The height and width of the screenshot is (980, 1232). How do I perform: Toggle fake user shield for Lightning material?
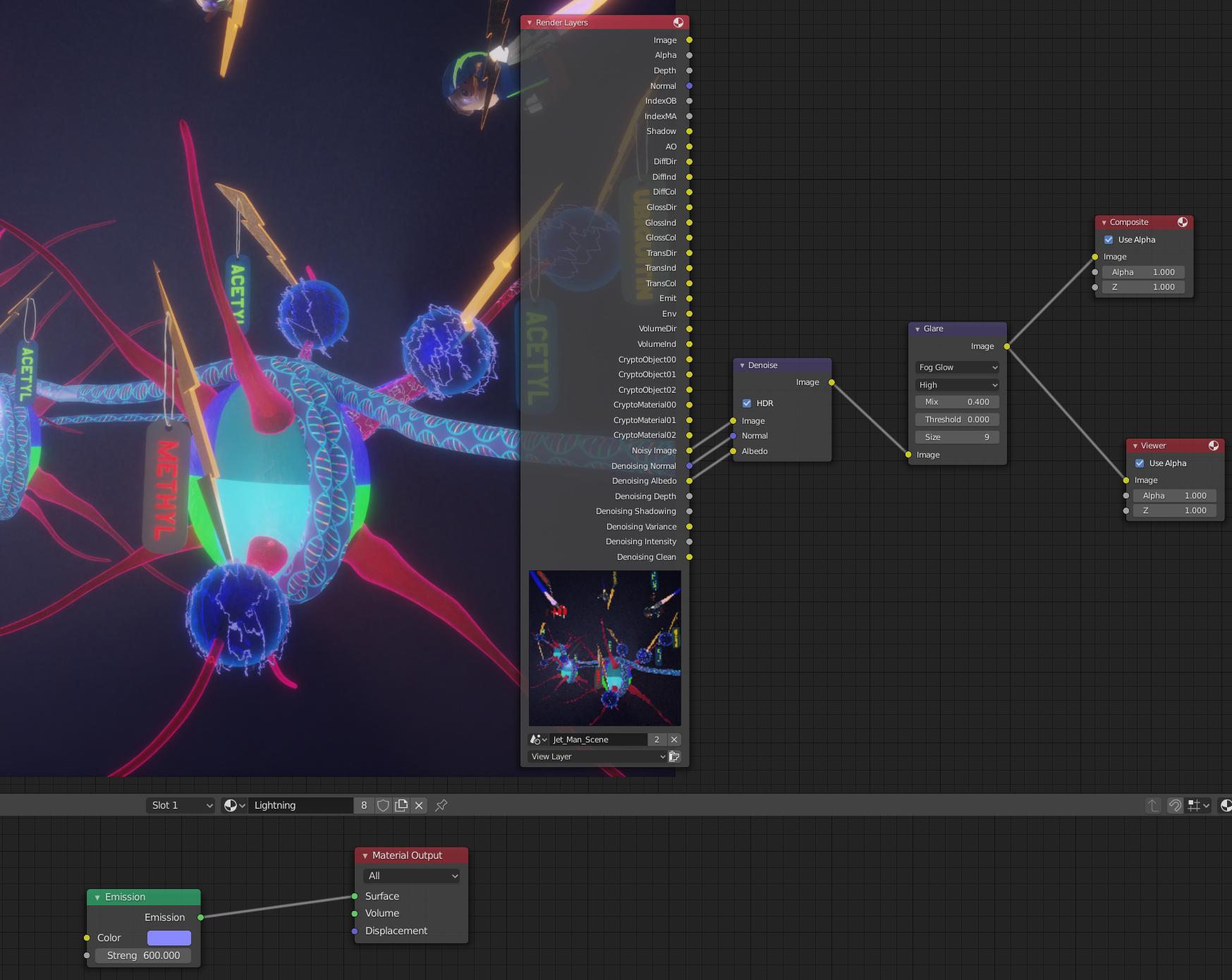coord(383,805)
